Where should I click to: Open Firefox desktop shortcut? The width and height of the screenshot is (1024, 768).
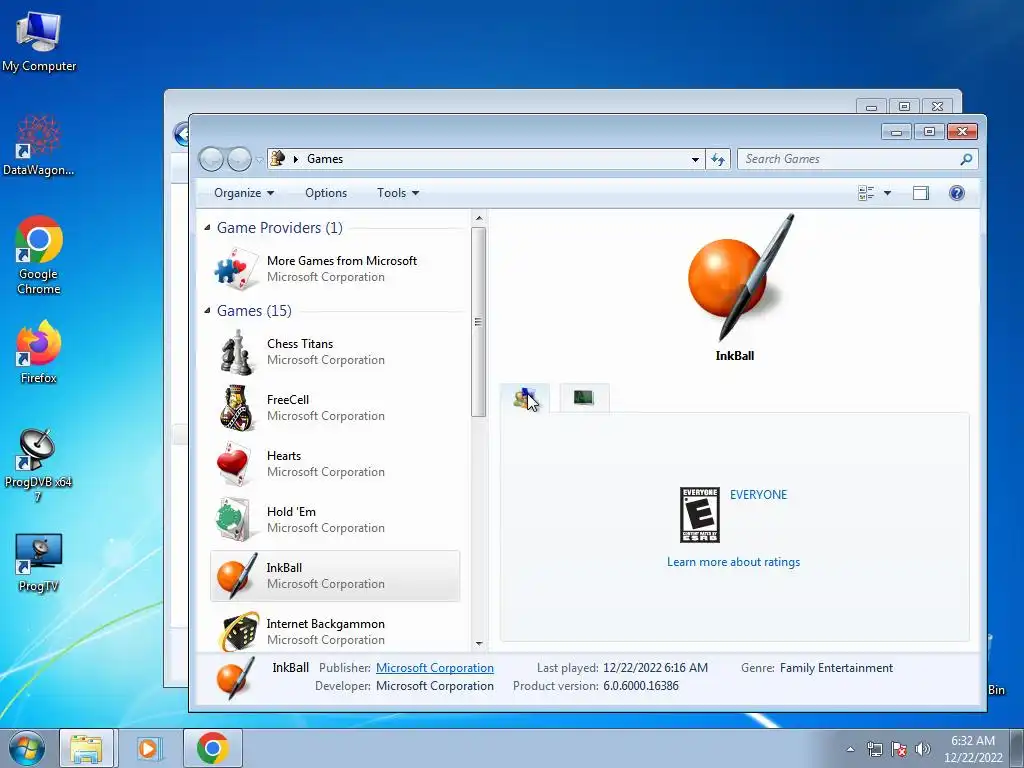coord(39,351)
